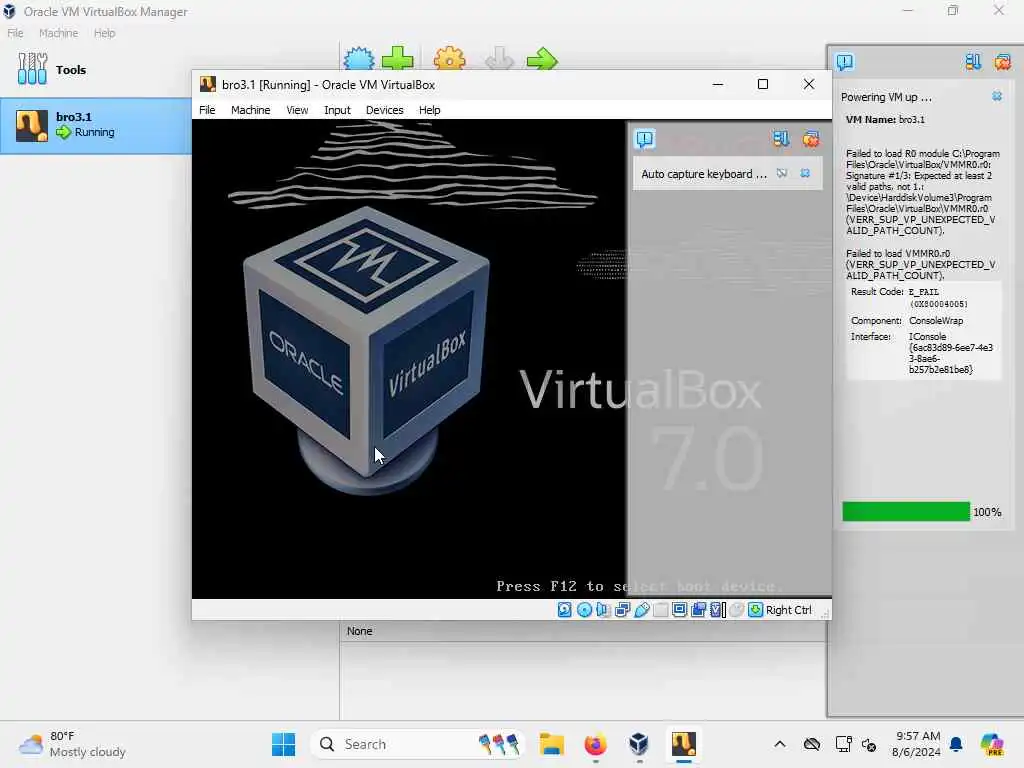1024x768 pixels.
Task: Clear all notifications in Manager panel
Action: [1002, 62]
